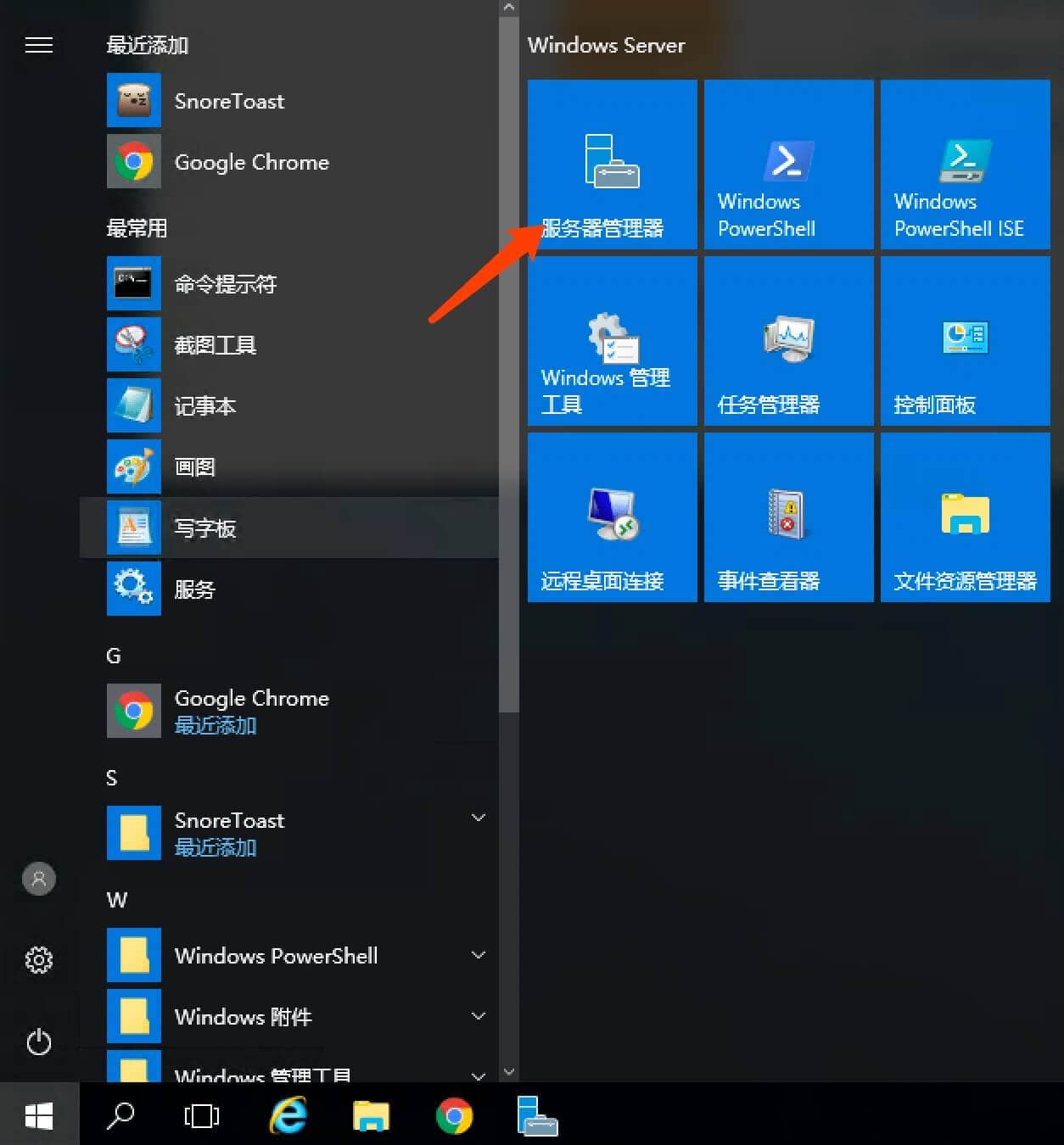Open the Windows PowerShell folder under W
The image size is (1064, 1145).
tap(288, 955)
